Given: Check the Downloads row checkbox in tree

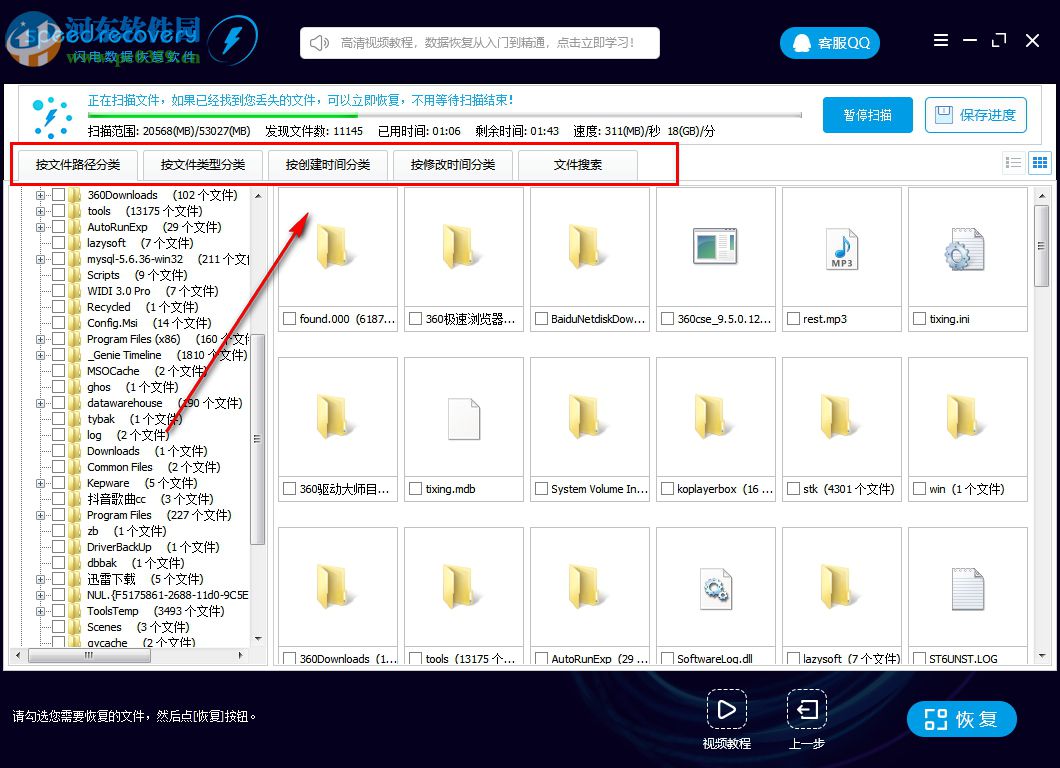Looking at the screenshot, I should tap(58, 450).
